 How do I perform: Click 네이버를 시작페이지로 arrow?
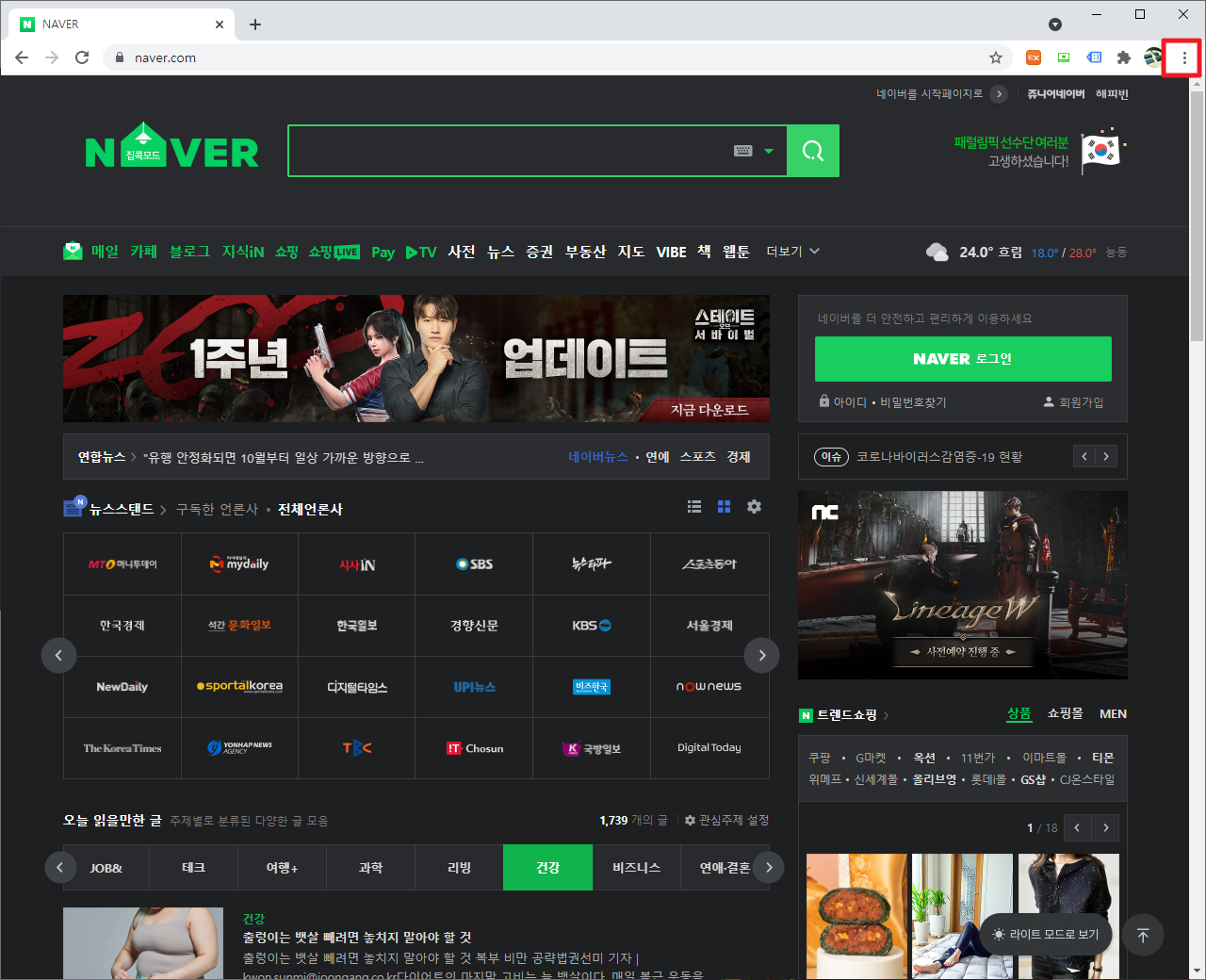tap(1000, 94)
